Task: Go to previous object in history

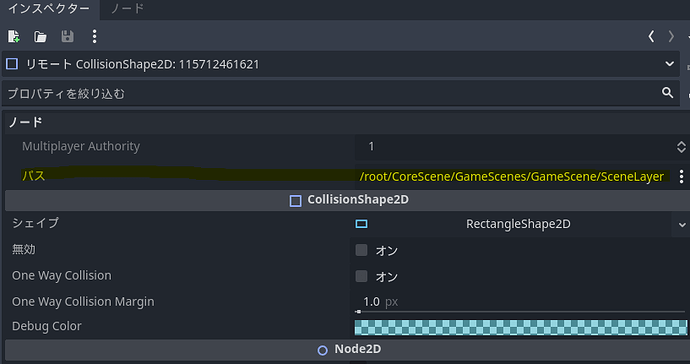Action: click(x=651, y=37)
